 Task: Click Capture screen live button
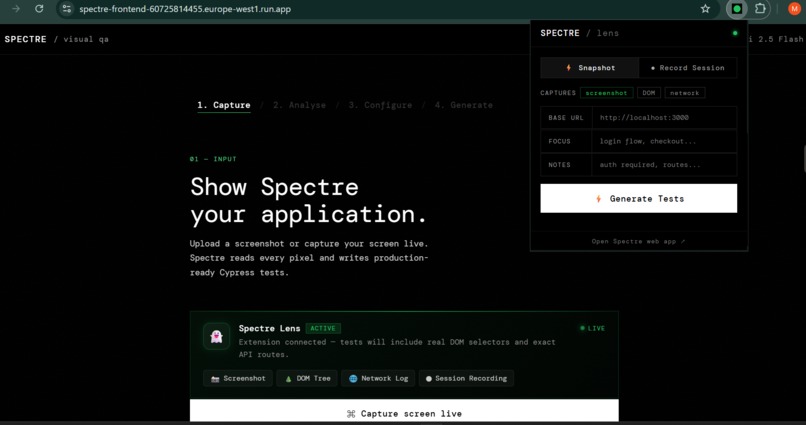404,411
